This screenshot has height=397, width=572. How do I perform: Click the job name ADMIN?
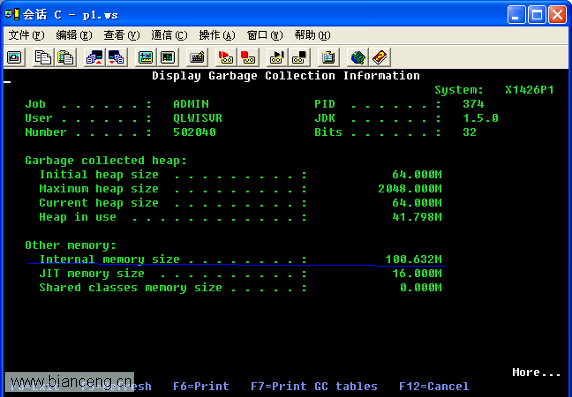pyautogui.click(x=191, y=104)
